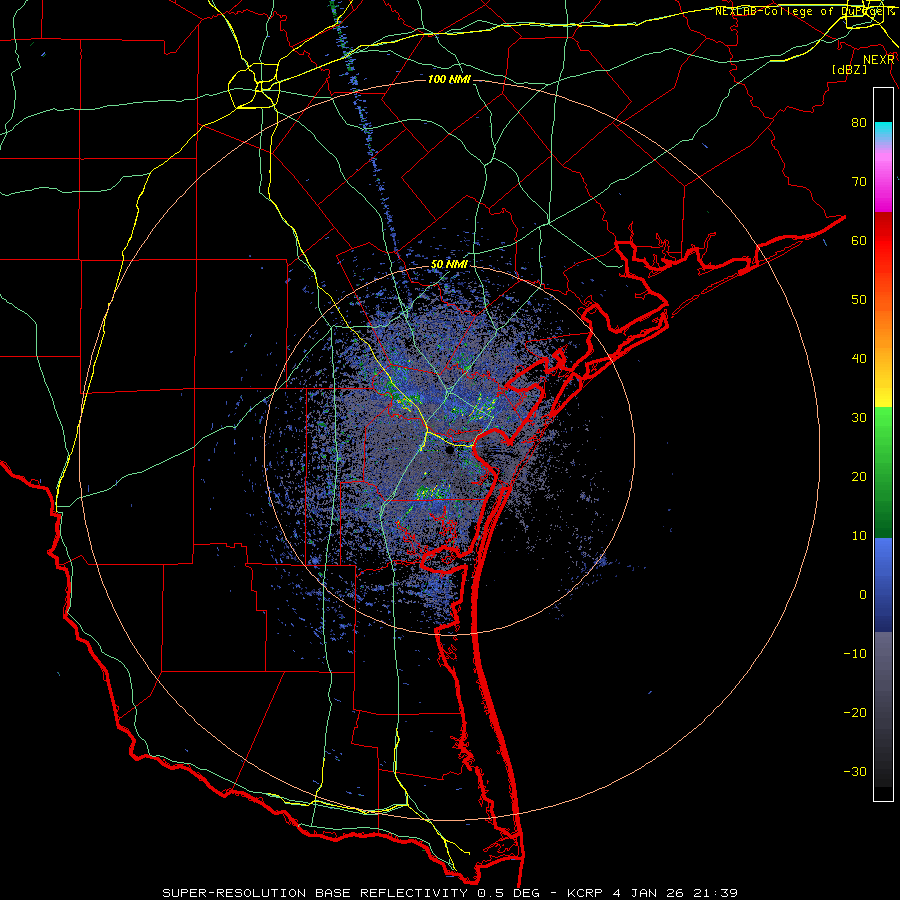This screenshot has height=900, width=900.
Task: Click the 40 value on the dBZ scale
Action: tap(859, 359)
